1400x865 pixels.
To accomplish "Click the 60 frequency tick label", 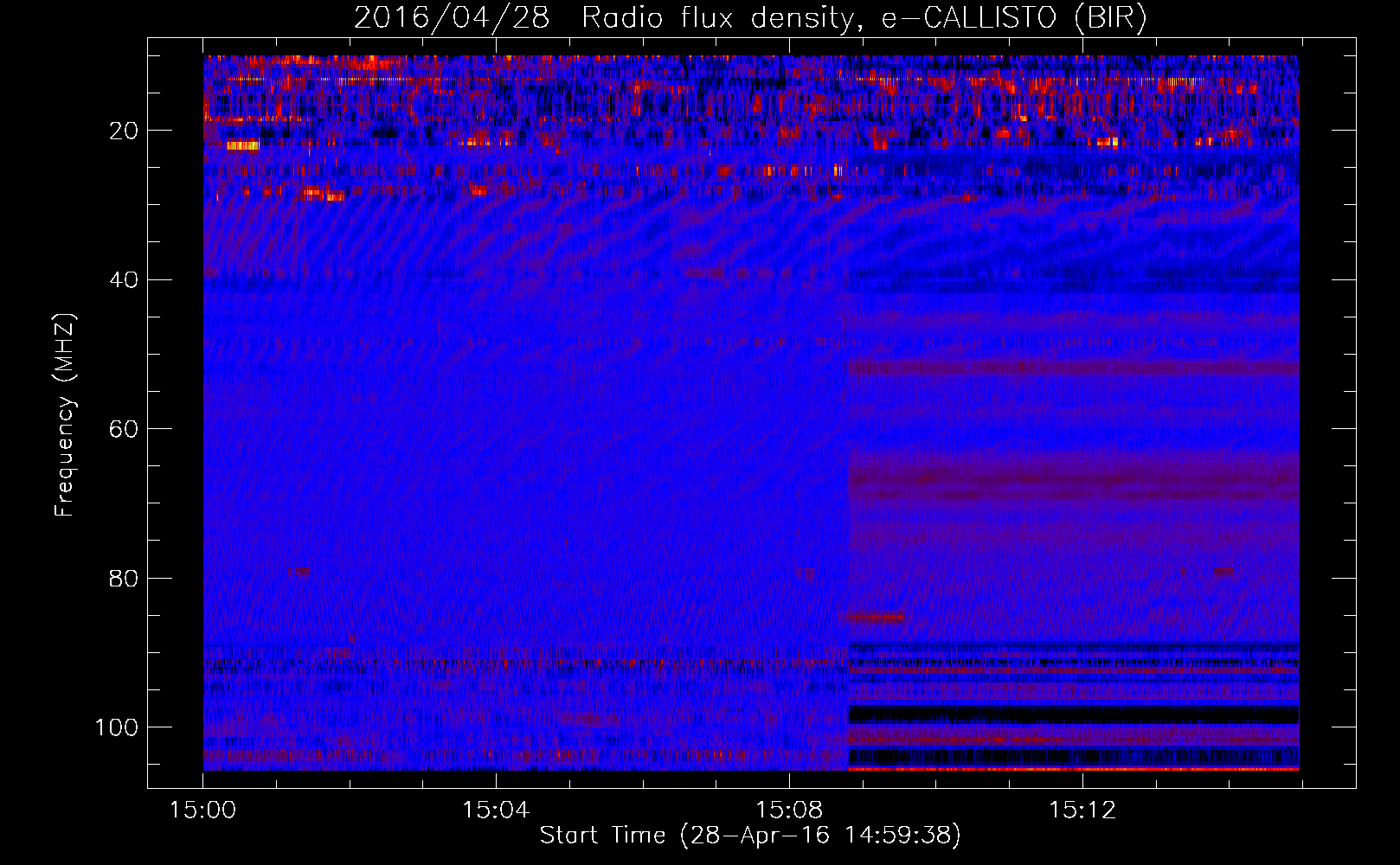I will (x=125, y=429).
